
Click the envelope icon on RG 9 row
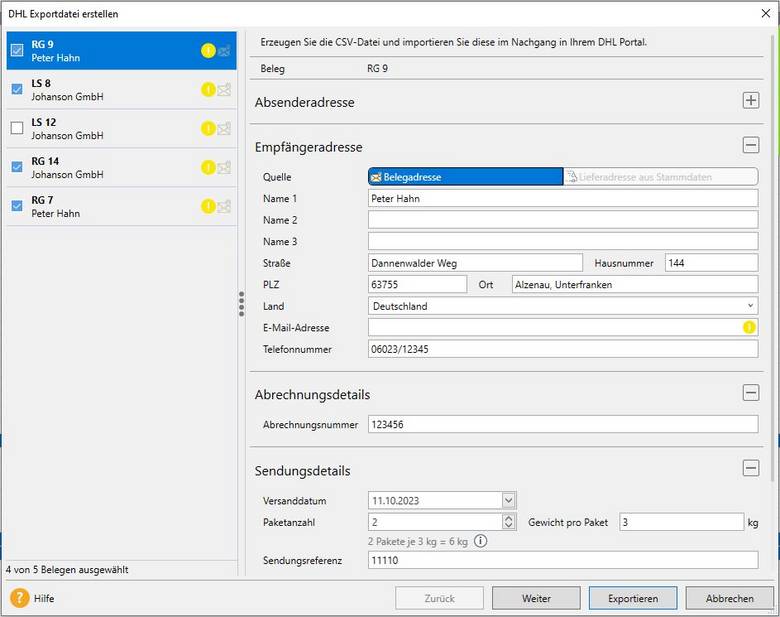[x=224, y=50]
